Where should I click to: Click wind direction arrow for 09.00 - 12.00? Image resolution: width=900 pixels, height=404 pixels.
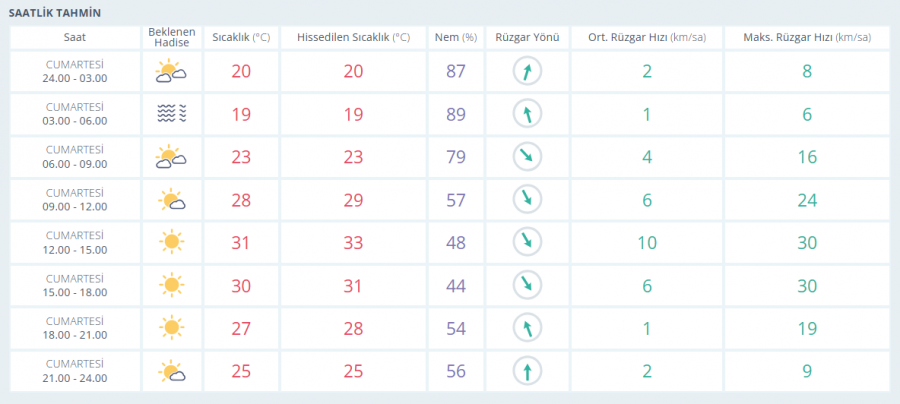(x=527, y=200)
